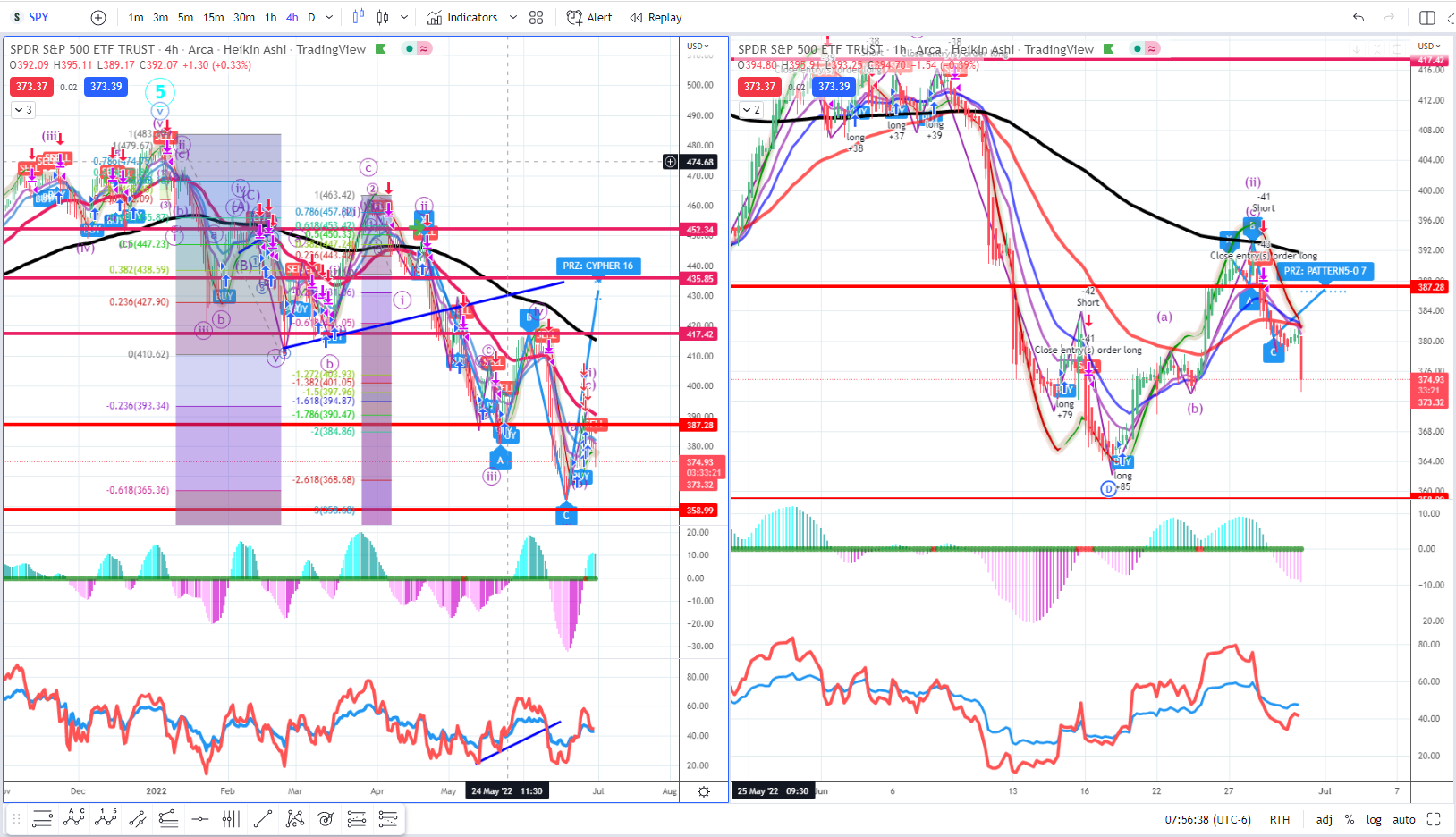Expand the favorite indicators dropdown arrow
Viewport: 1456px width, 837px height.
(x=513, y=17)
